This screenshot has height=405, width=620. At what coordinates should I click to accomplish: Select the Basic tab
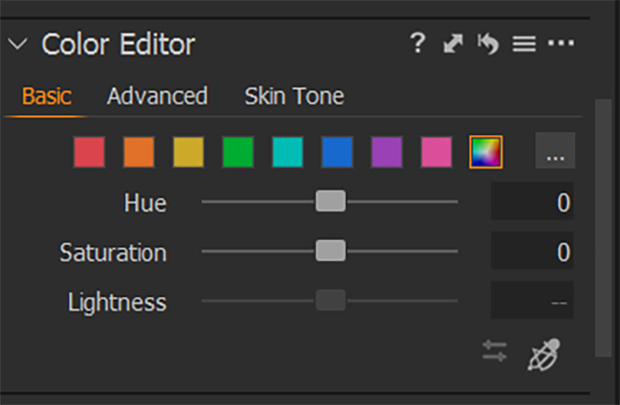pyautogui.click(x=47, y=96)
